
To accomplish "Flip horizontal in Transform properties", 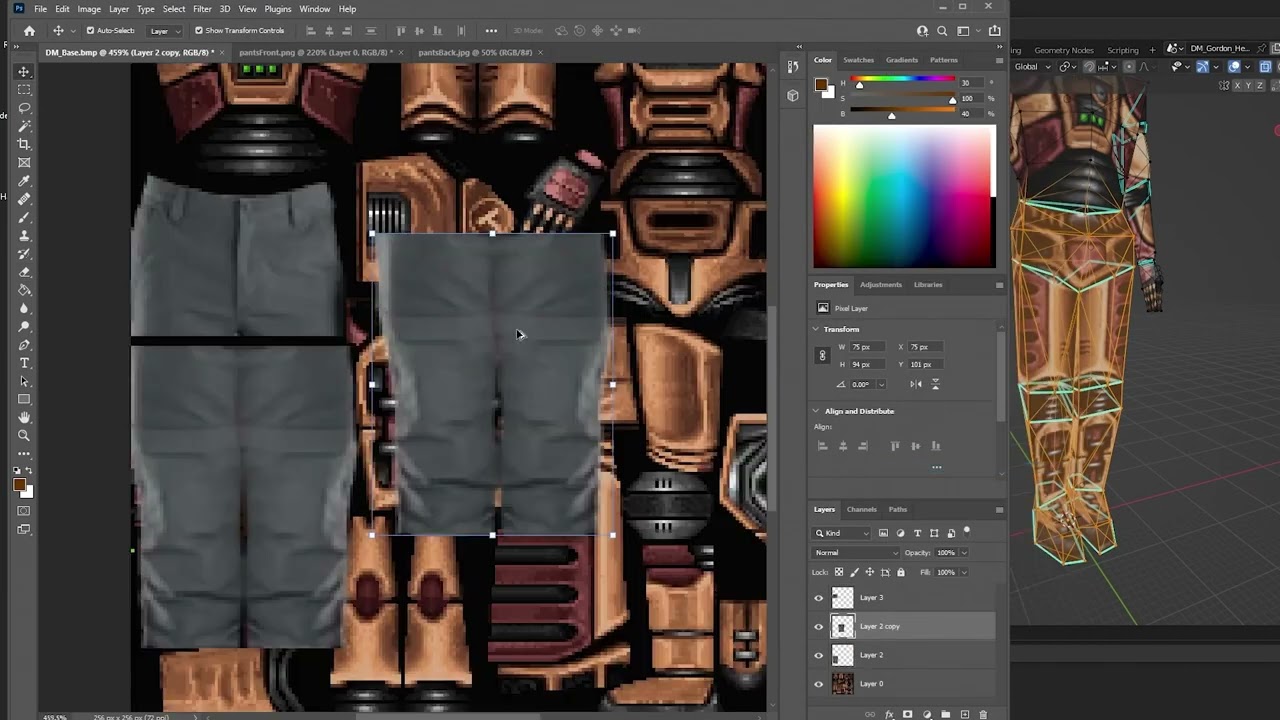I will point(916,384).
